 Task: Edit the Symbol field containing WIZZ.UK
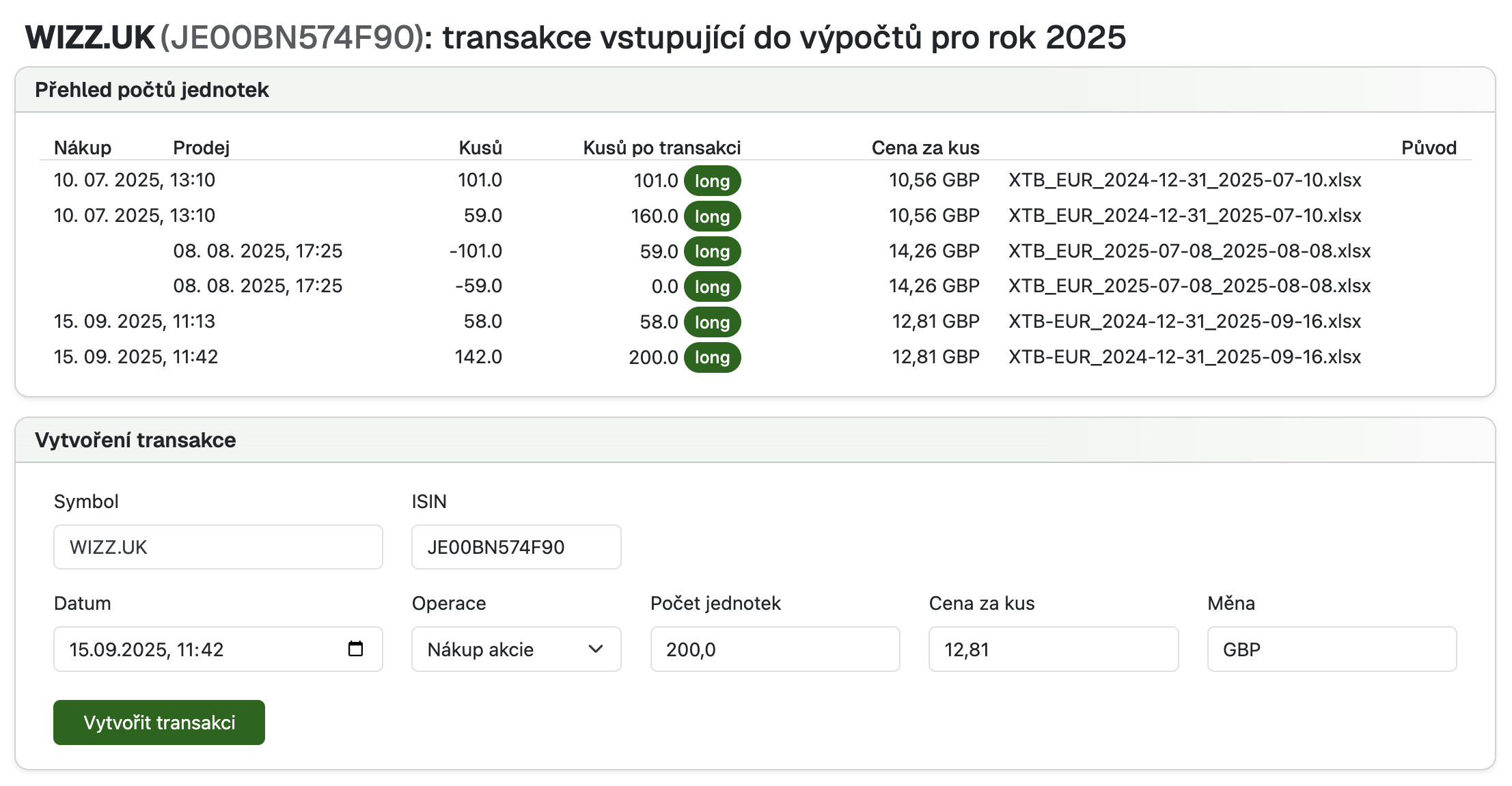tap(218, 547)
